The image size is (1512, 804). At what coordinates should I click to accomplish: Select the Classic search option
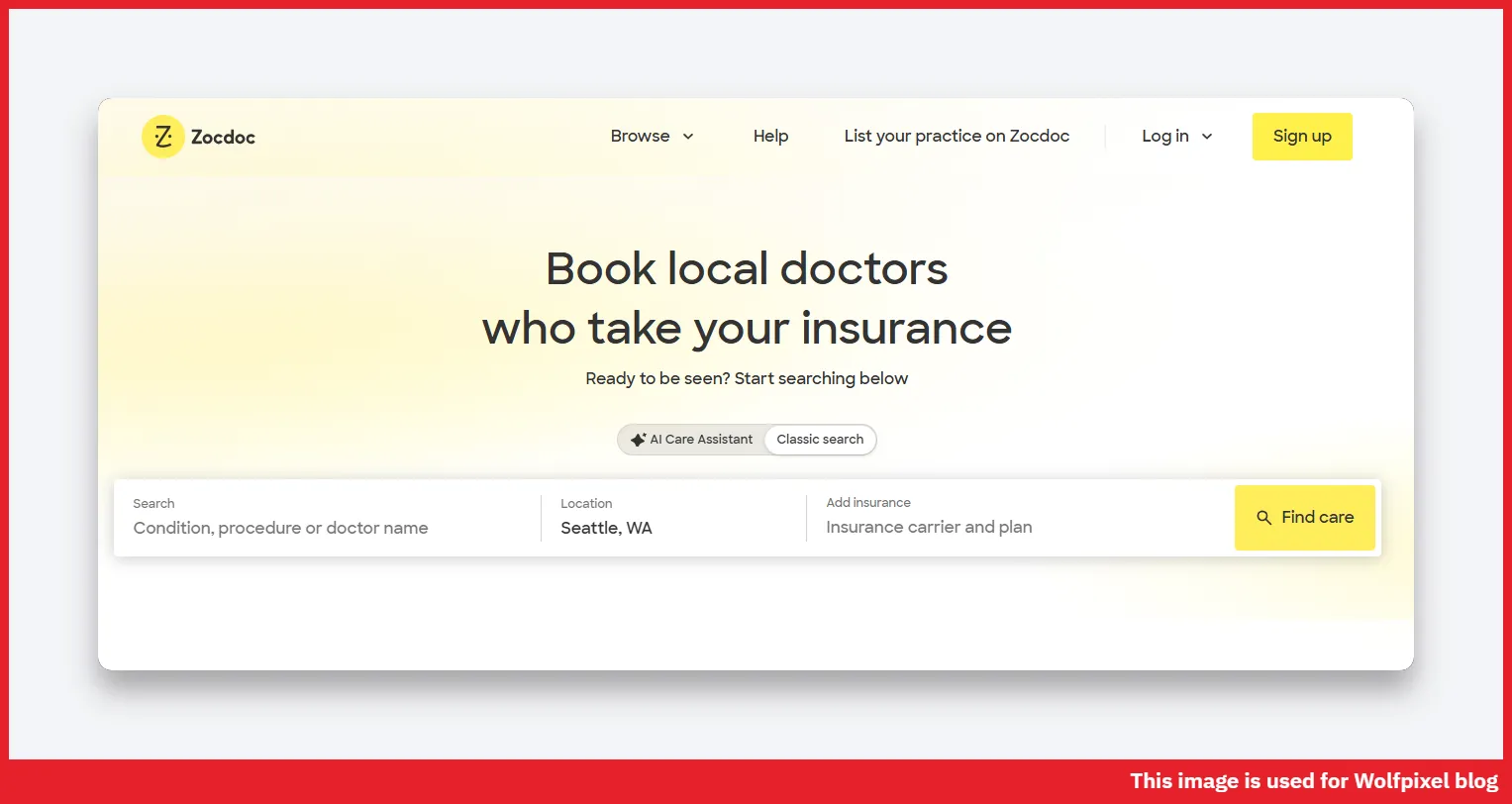(820, 440)
